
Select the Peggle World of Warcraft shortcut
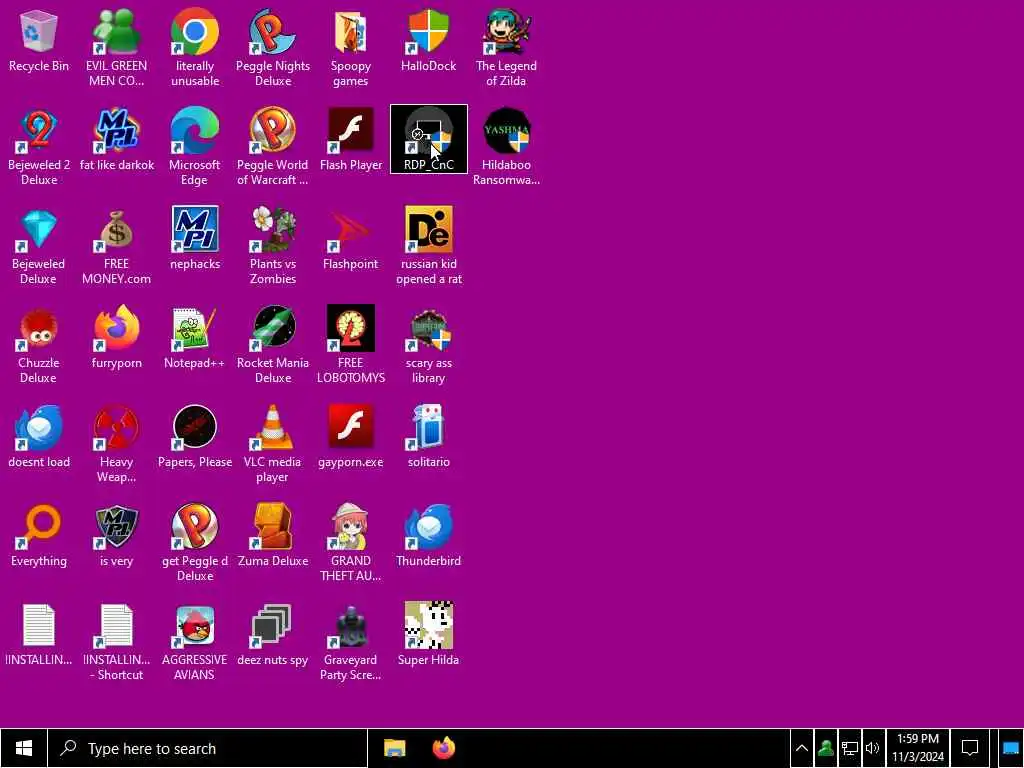[273, 146]
